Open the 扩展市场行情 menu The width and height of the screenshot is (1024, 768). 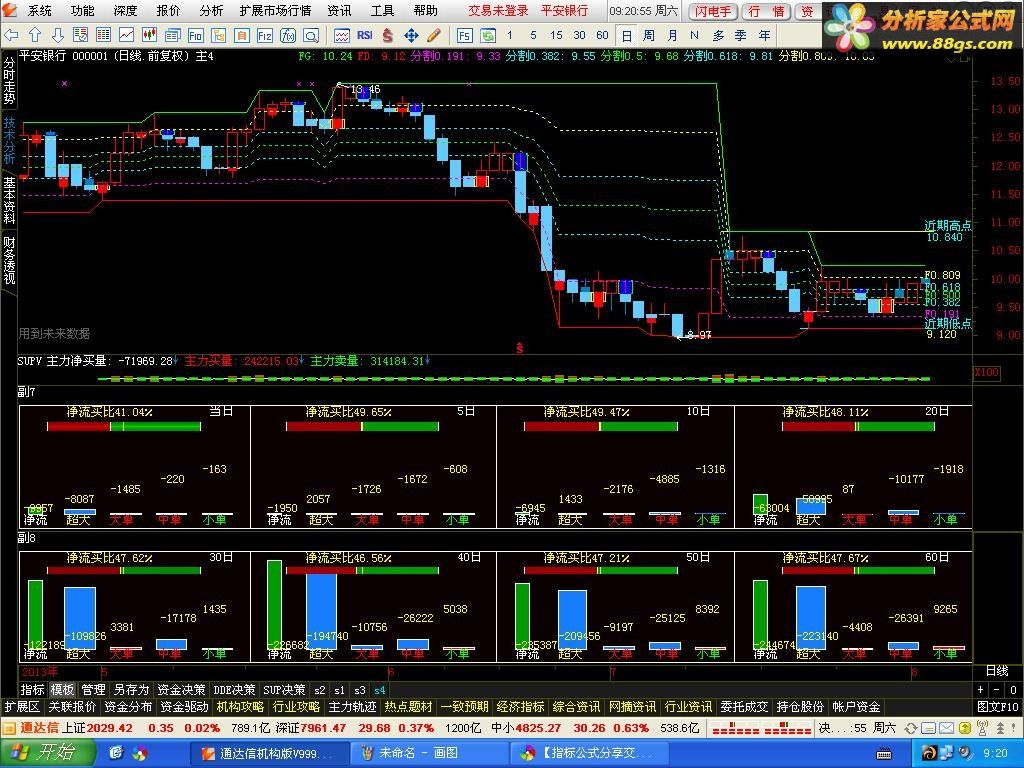click(276, 10)
